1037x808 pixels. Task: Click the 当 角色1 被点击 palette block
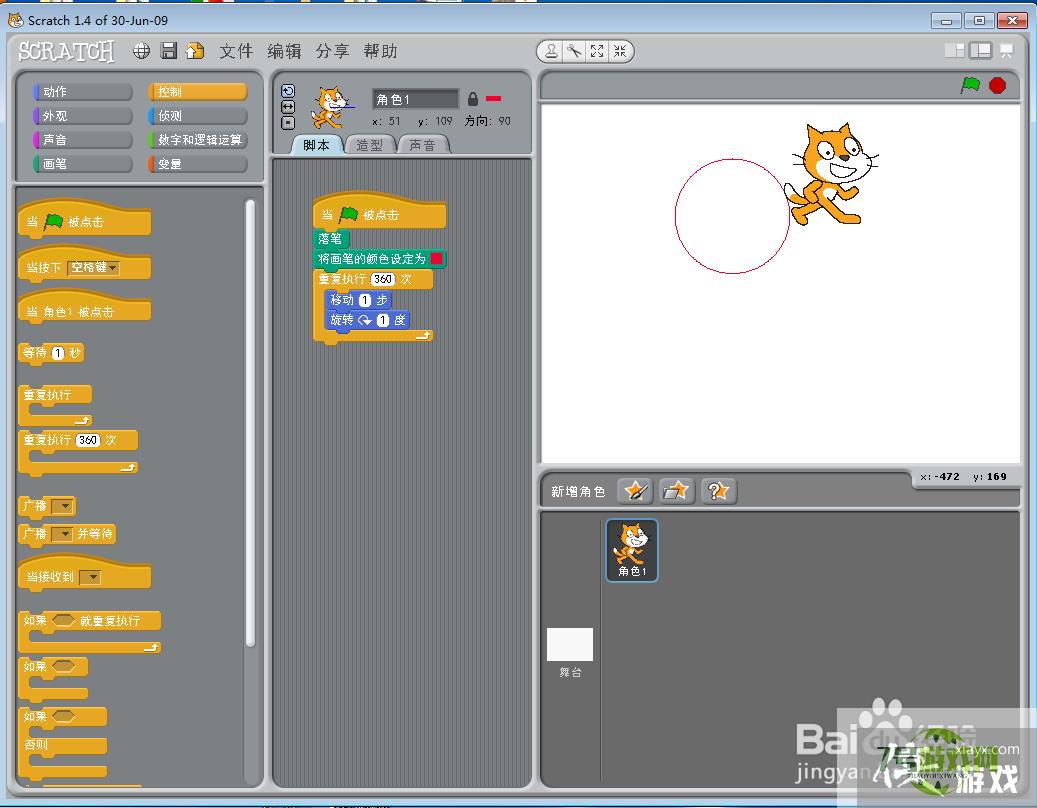pyautogui.click(x=85, y=309)
